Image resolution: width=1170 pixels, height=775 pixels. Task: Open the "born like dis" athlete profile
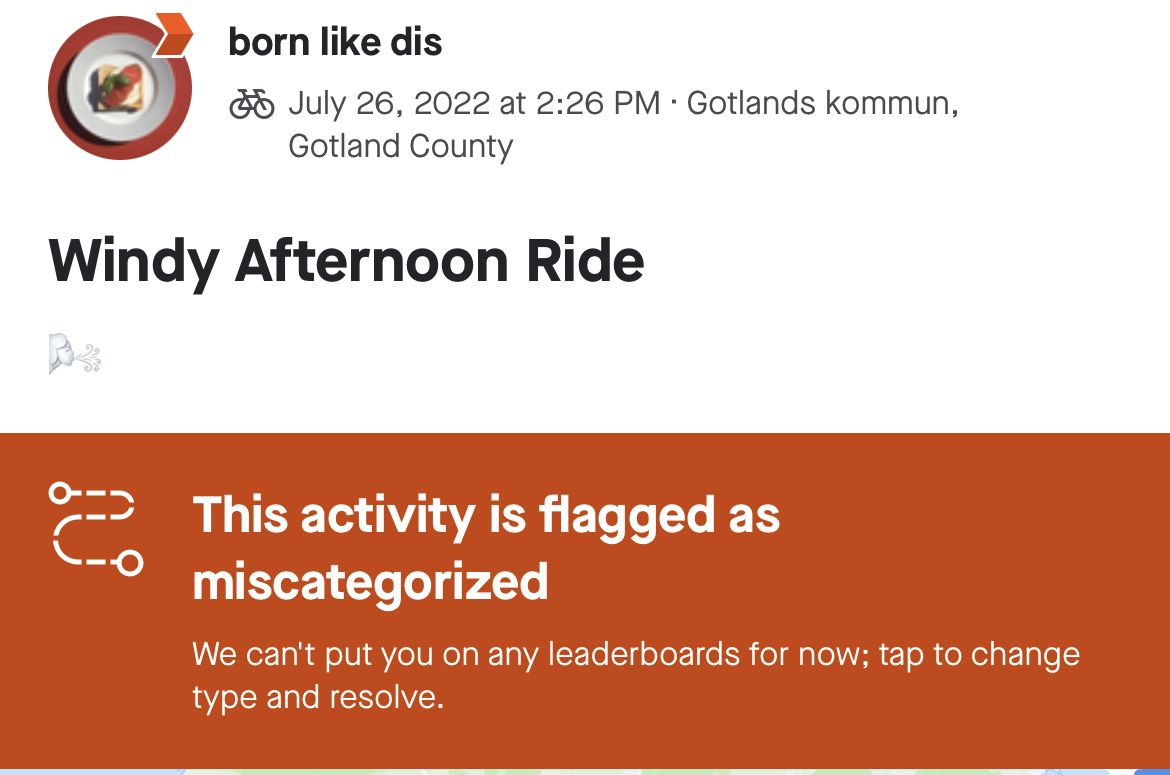pyautogui.click(x=335, y=42)
